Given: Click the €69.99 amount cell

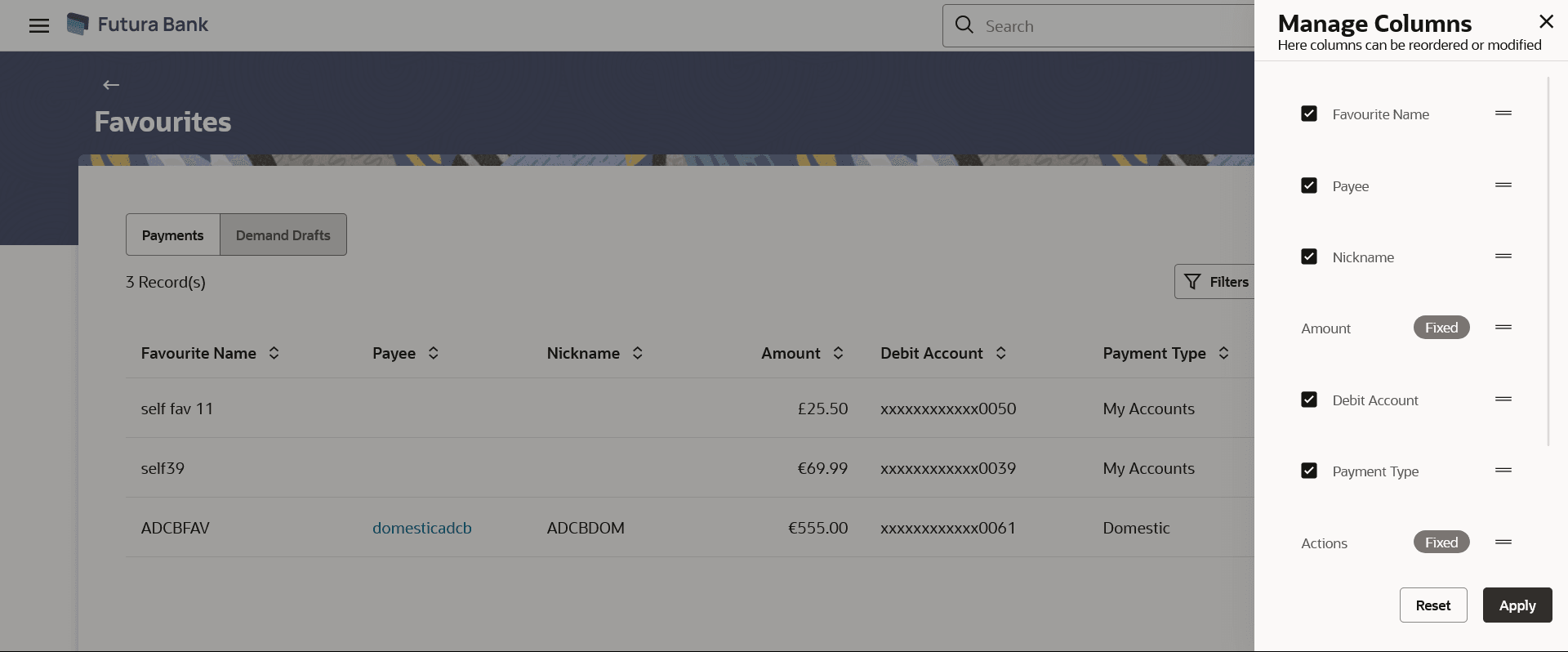Looking at the screenshot, I should click(822, 468).
